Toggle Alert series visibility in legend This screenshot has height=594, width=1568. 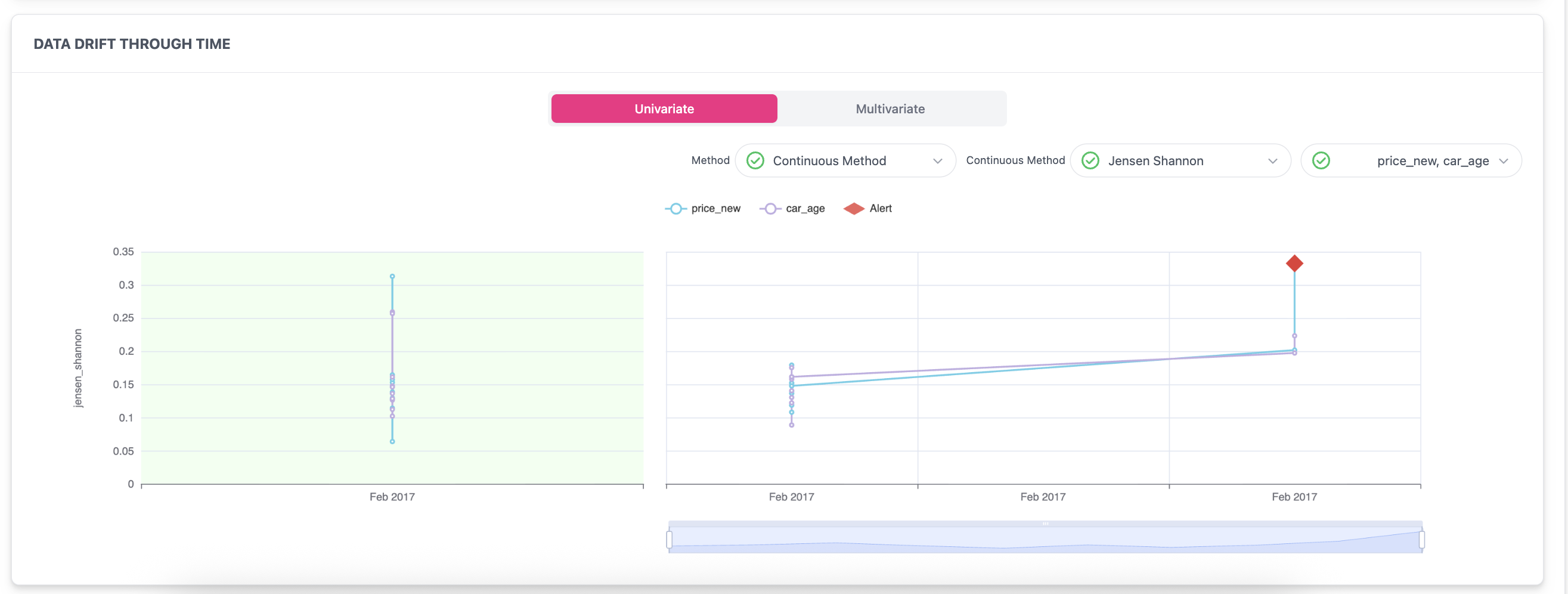click(x=867, y=209)
